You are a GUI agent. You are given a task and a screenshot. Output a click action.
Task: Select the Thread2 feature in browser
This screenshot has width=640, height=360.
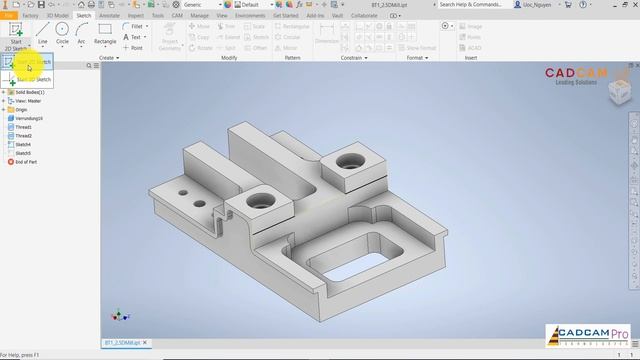tap(20, 136)
